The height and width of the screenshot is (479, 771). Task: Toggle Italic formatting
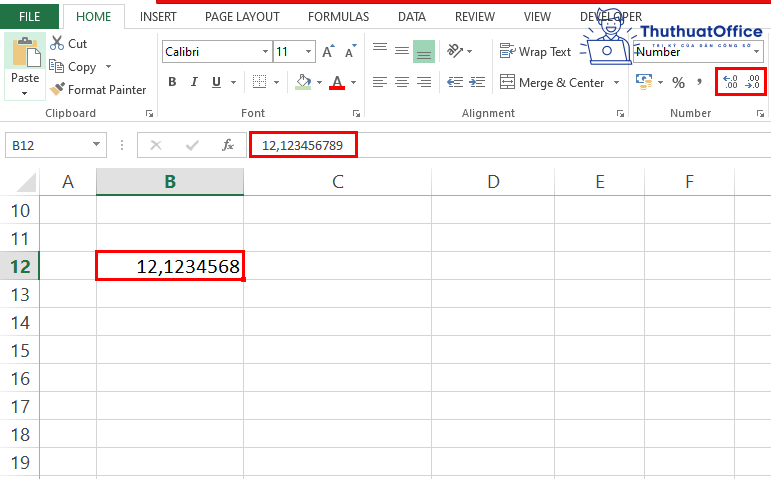[194, 82]
